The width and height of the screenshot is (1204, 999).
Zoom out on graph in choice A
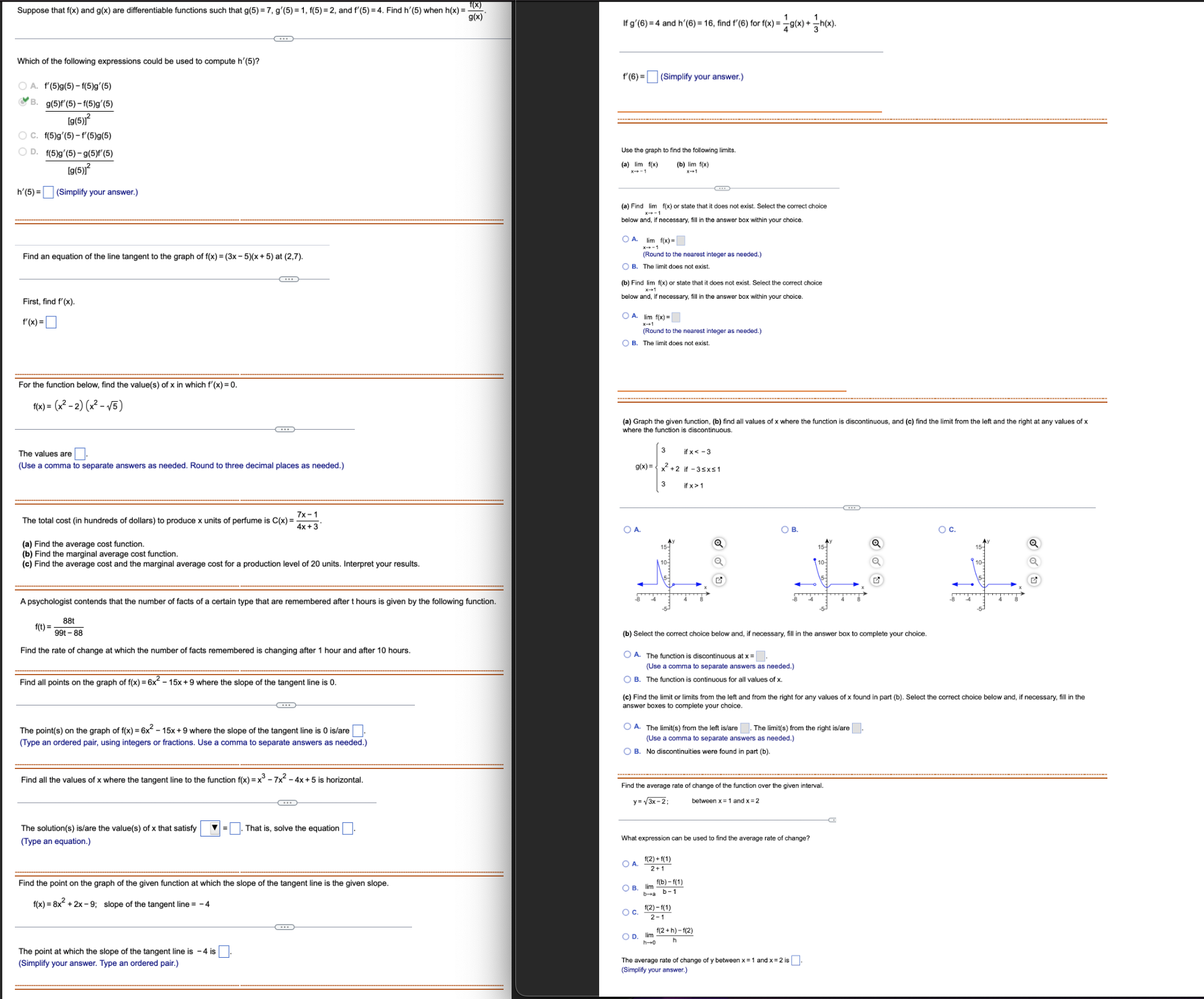718,562
